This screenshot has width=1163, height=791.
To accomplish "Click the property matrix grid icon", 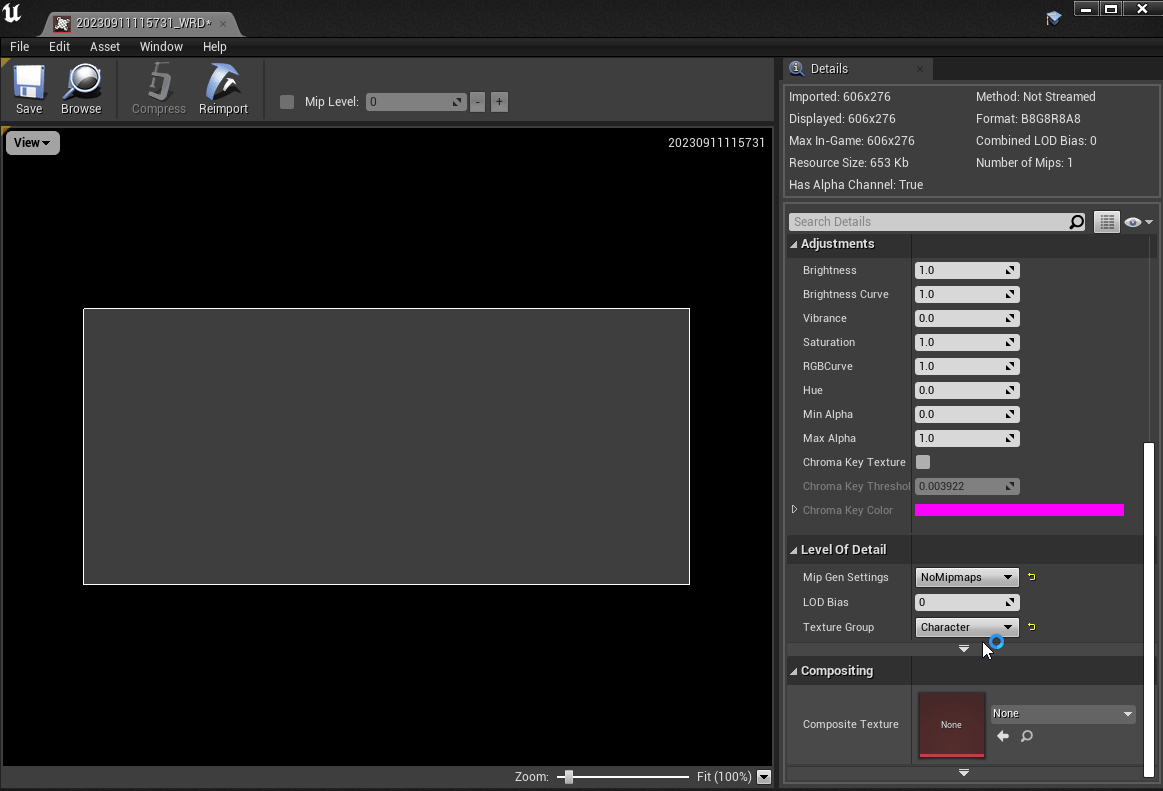I will click(1106, 222).
